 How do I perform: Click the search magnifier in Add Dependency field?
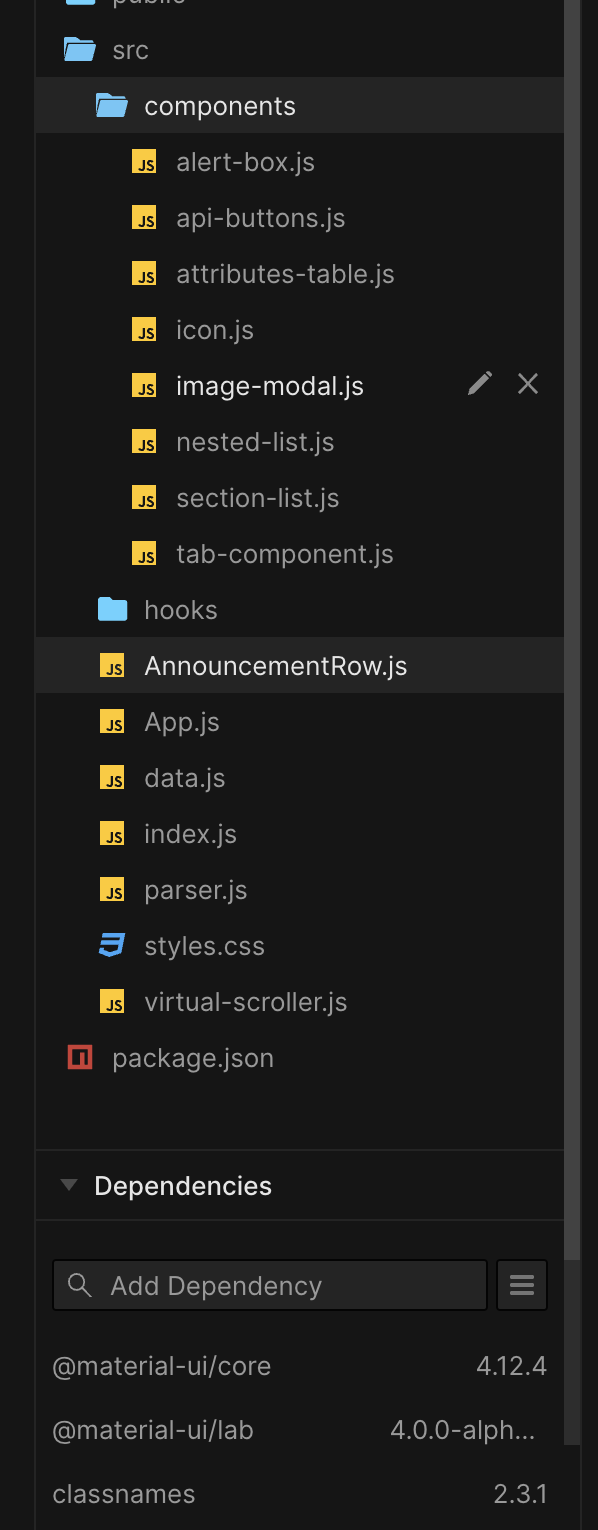click(79, 1285)
